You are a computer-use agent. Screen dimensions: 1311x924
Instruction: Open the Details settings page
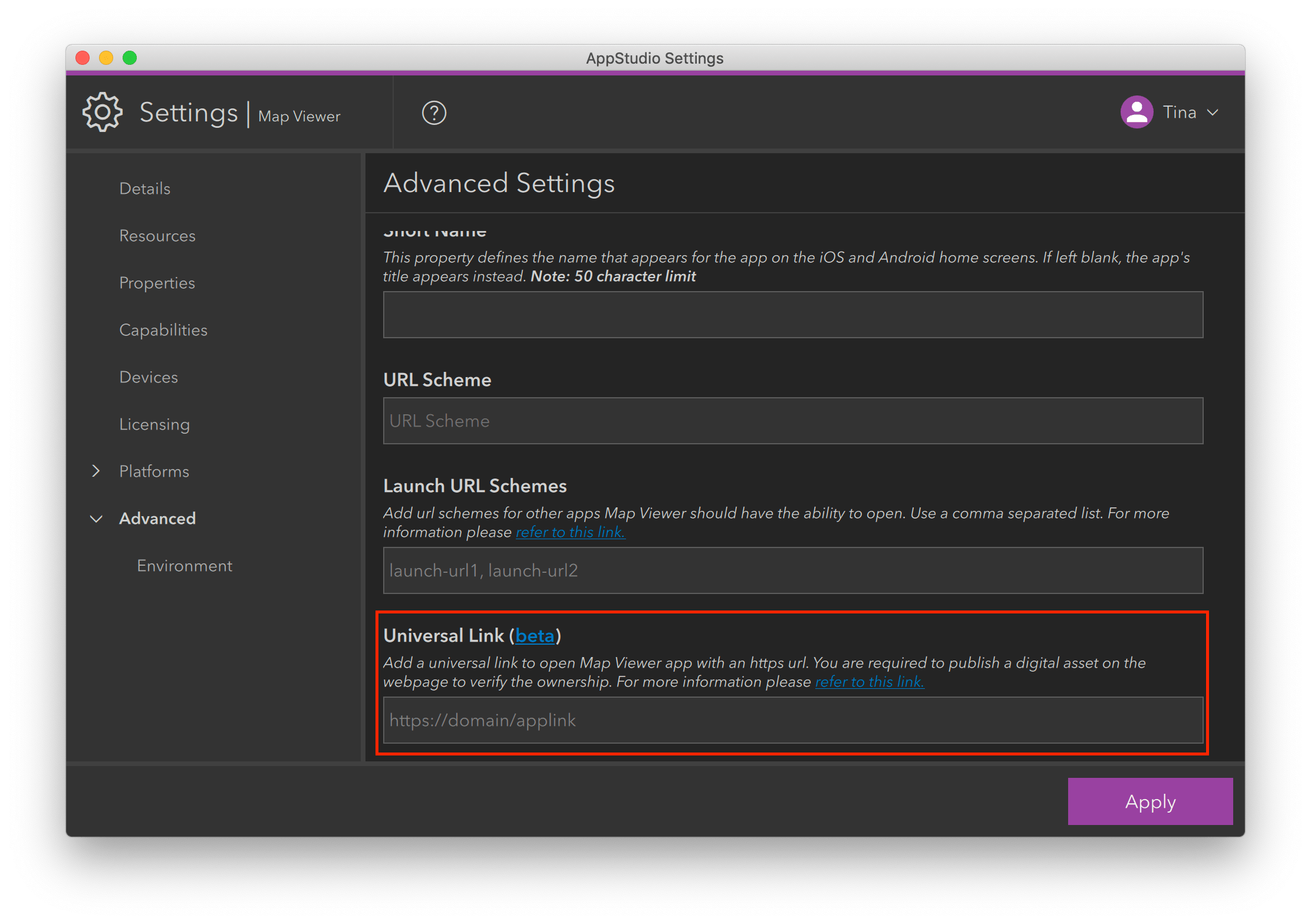pos(144,189)
